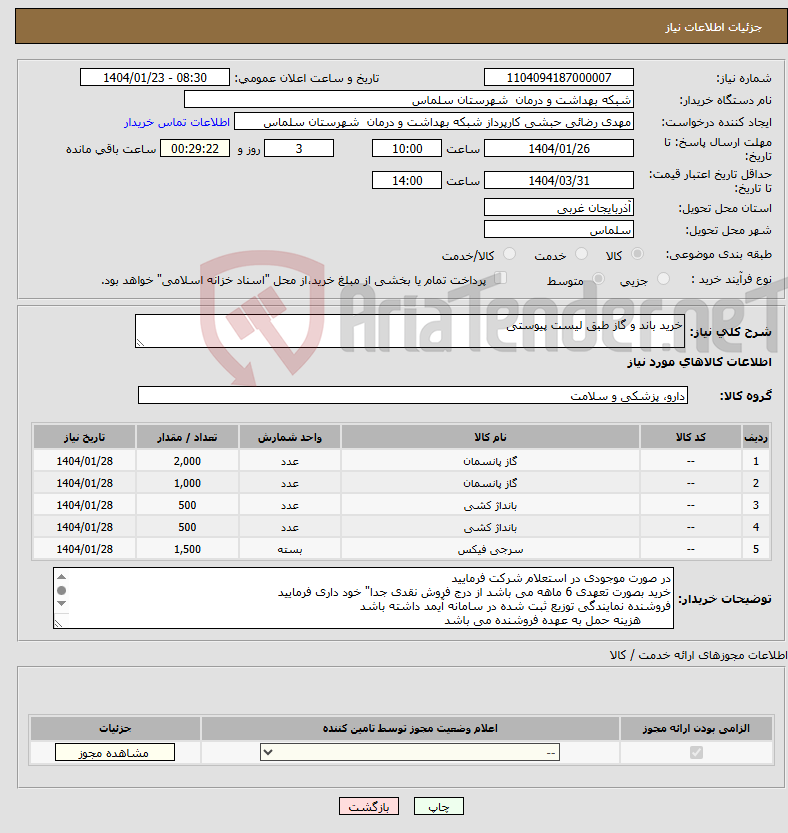Click the request creator field
Screen dimensions: 788x833
(434, 122)
